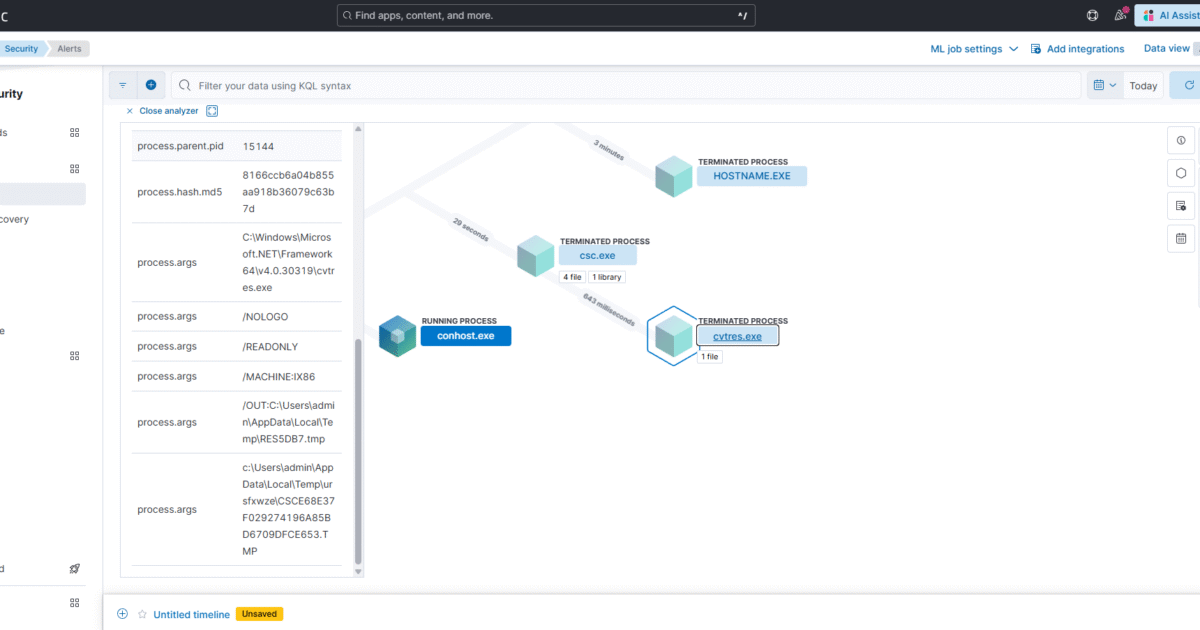Viewport: 1200px width, 630px height.
Task: Click the analyzer data source settings icon
Action: (1181, 206)
